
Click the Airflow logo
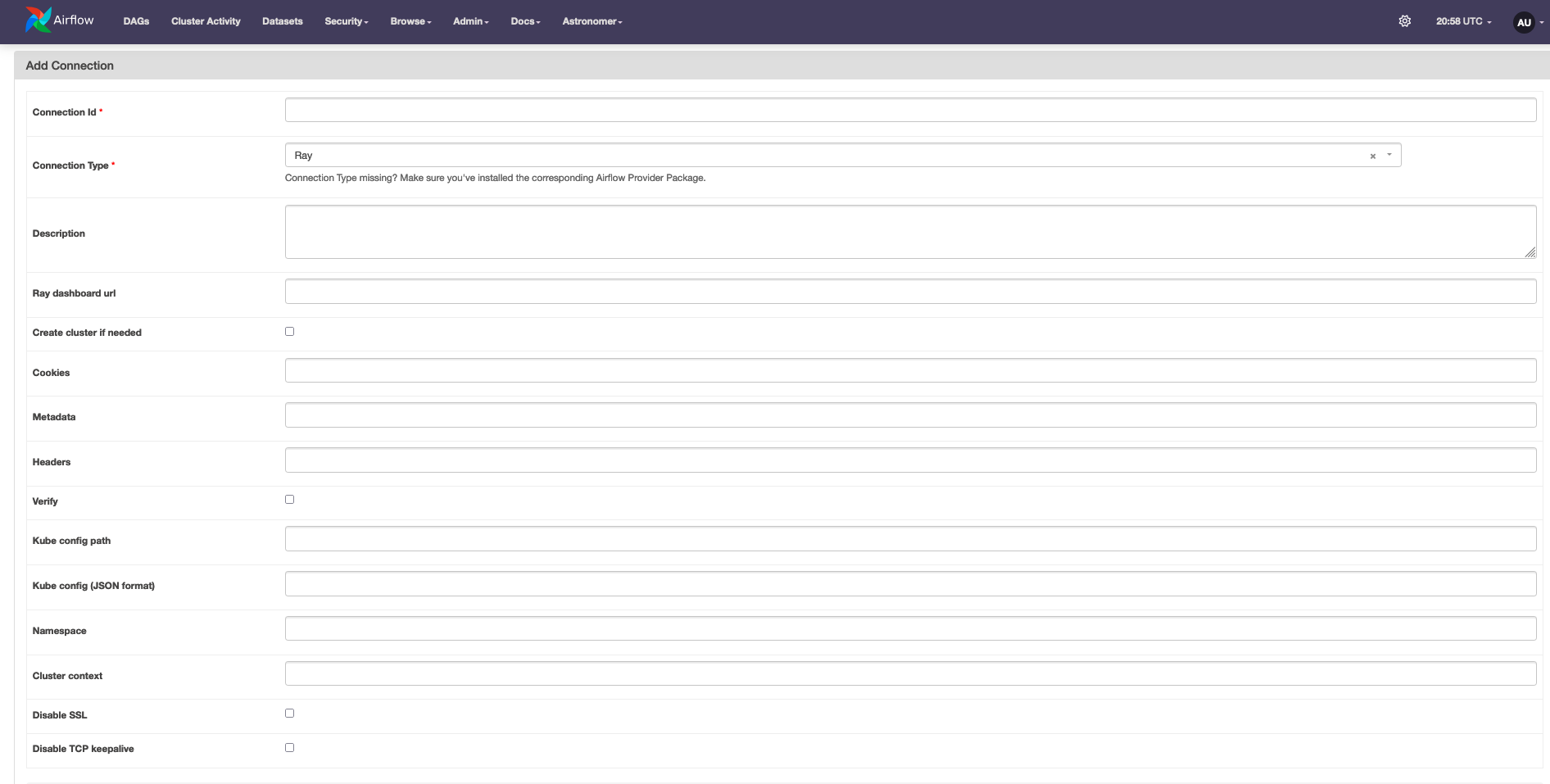[59, 20]
